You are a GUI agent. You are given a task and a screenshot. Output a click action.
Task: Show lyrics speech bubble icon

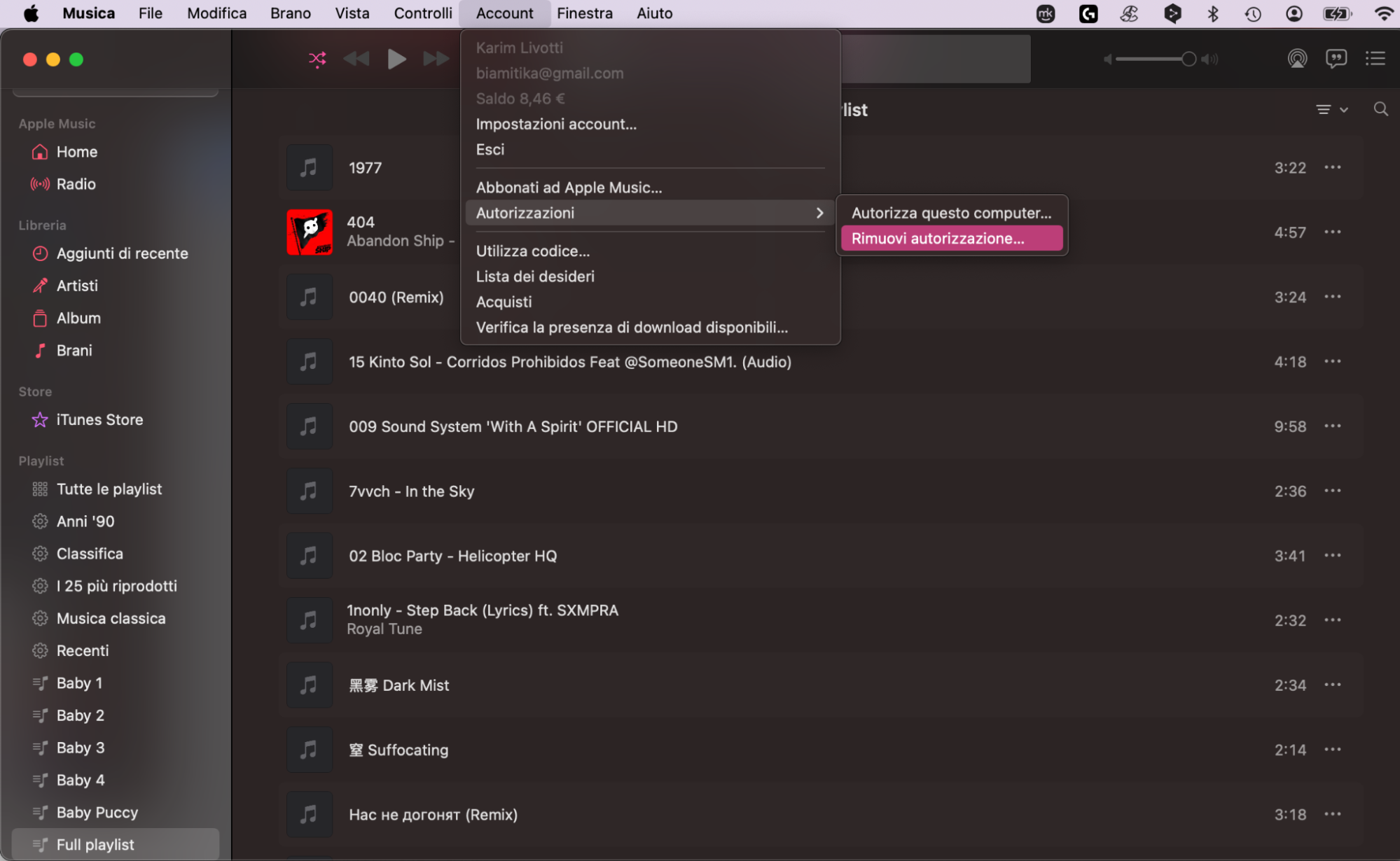tap(1336, 59)
